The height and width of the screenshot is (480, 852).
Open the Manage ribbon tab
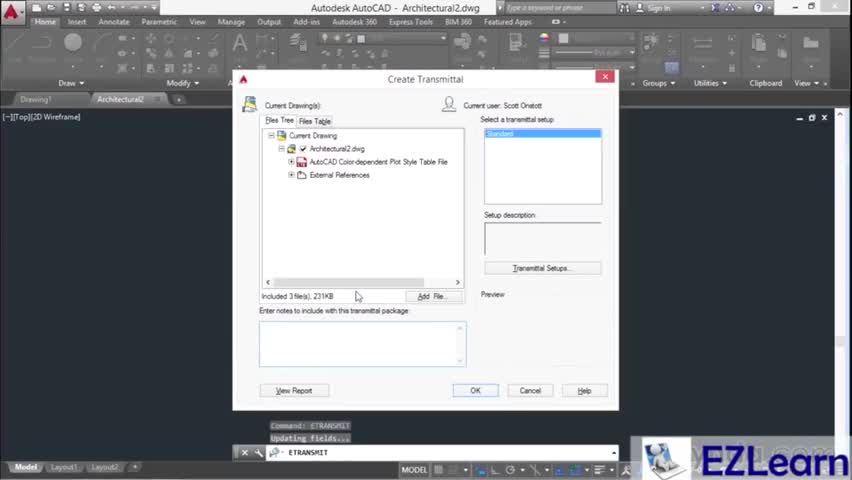[231, 22]
